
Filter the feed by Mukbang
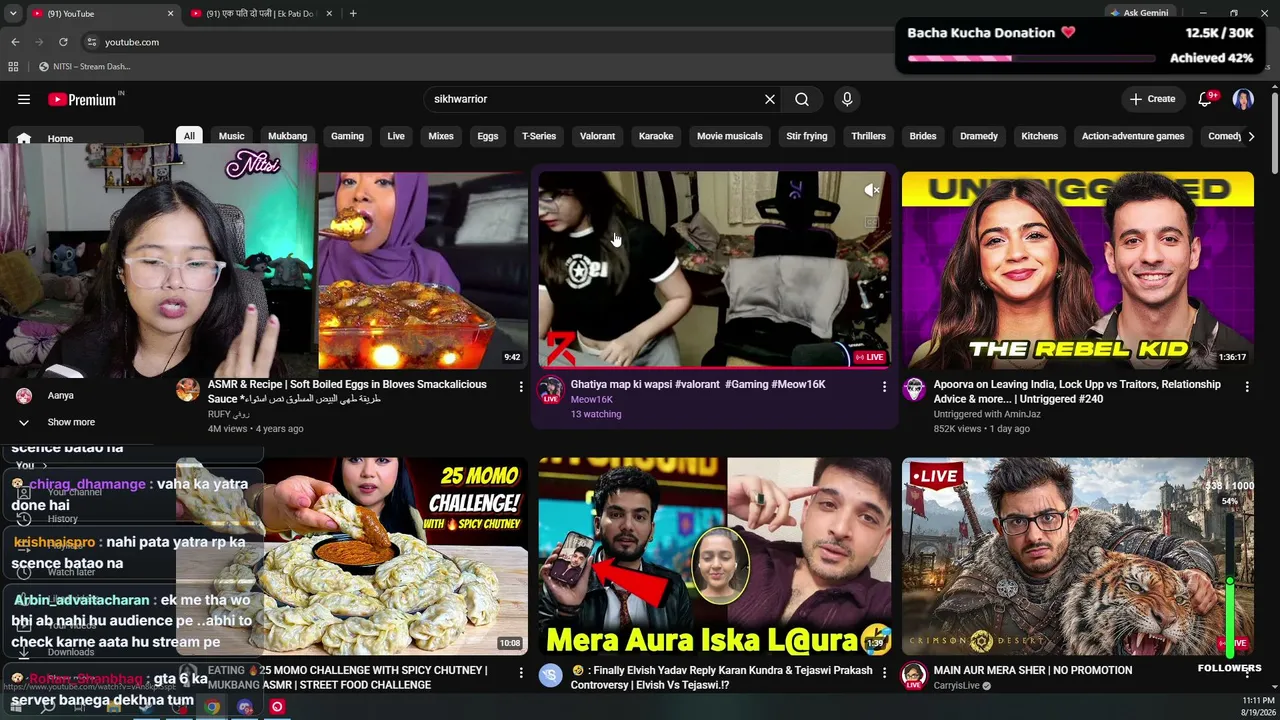[x=288, y=136]
